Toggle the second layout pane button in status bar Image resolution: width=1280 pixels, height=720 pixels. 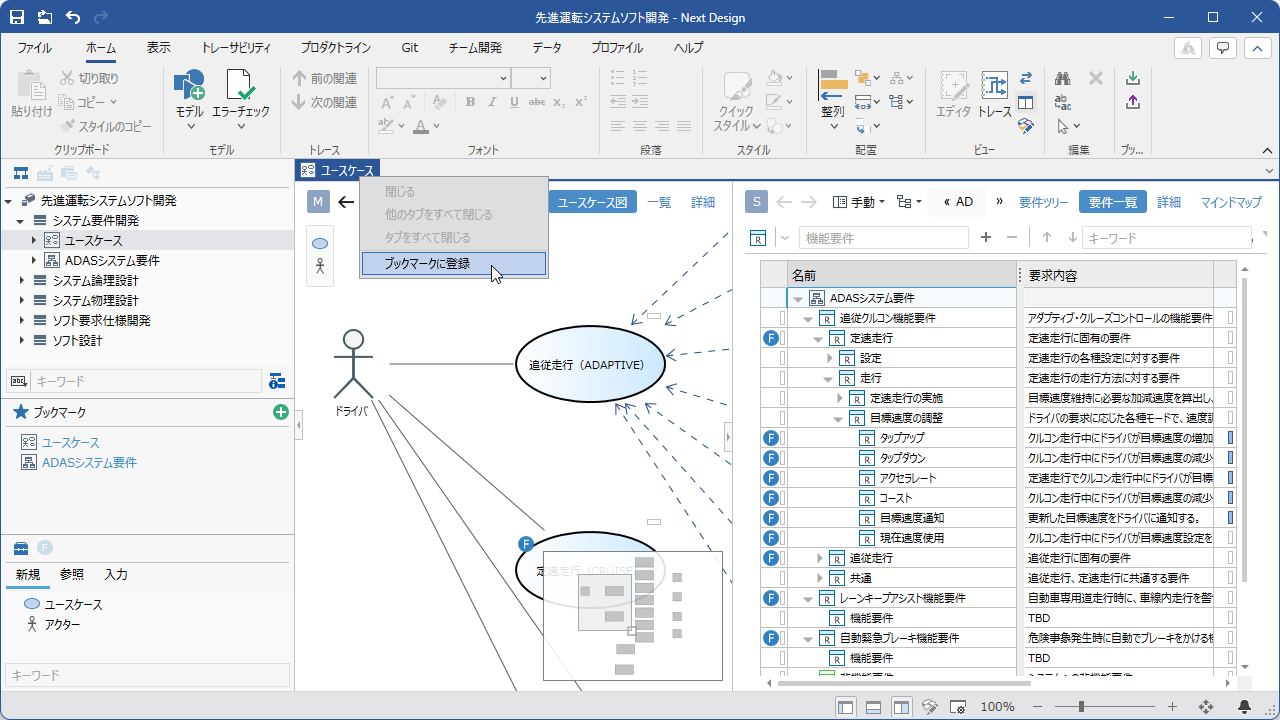click(873, 707)
